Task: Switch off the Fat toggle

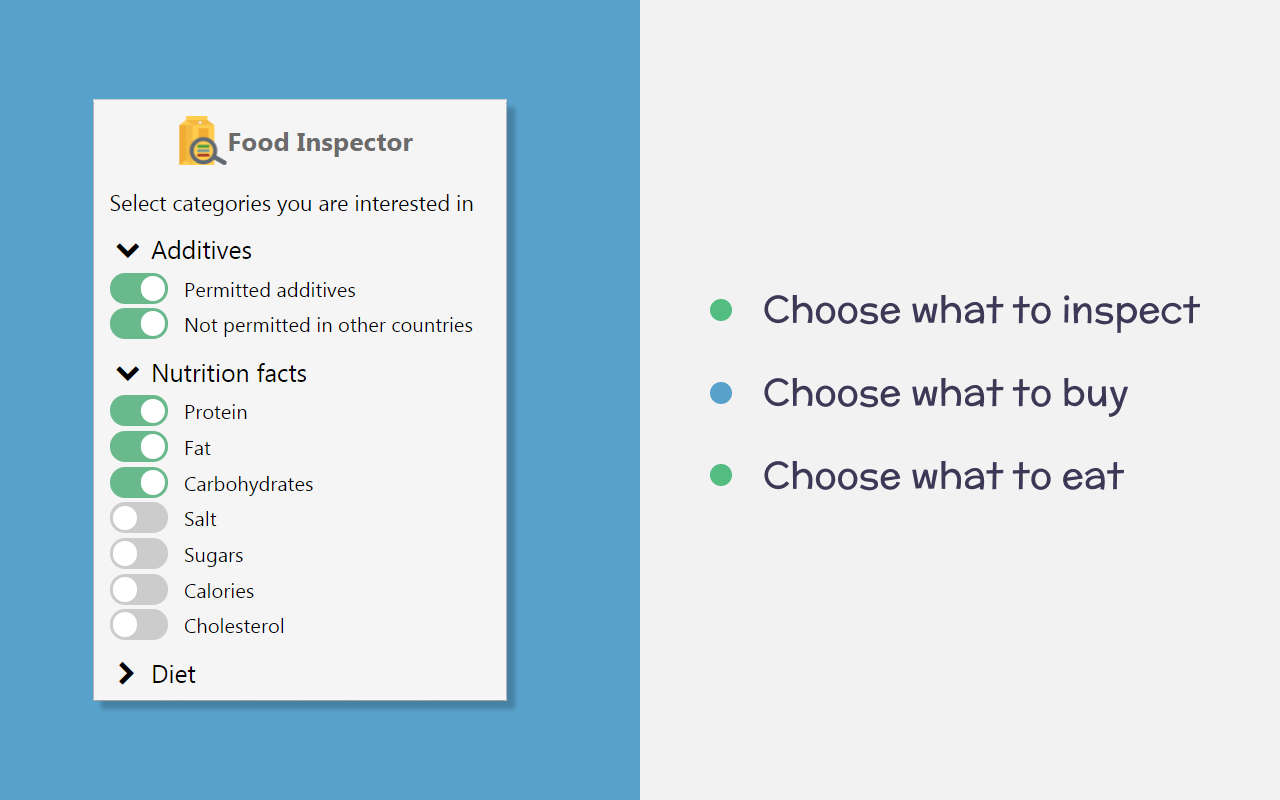Action: pos(139,447)
